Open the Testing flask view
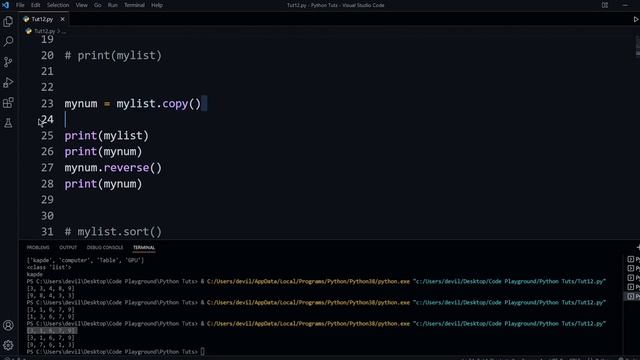 [x=8, y=122]
